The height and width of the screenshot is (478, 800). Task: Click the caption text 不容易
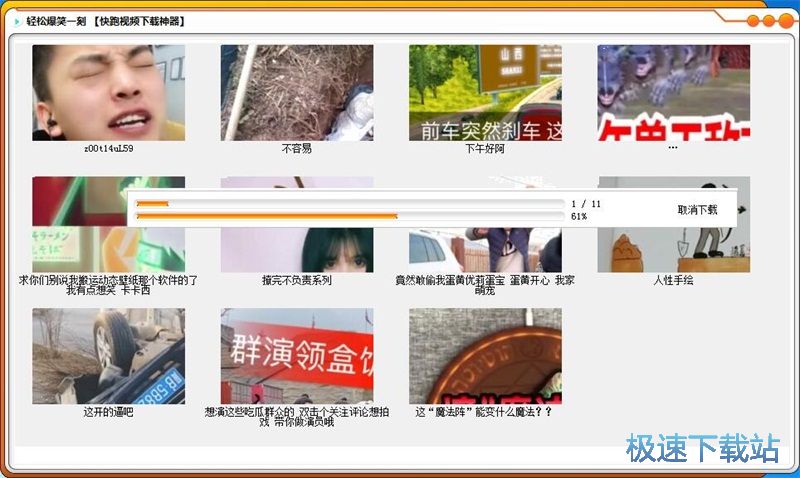point(296,148)
